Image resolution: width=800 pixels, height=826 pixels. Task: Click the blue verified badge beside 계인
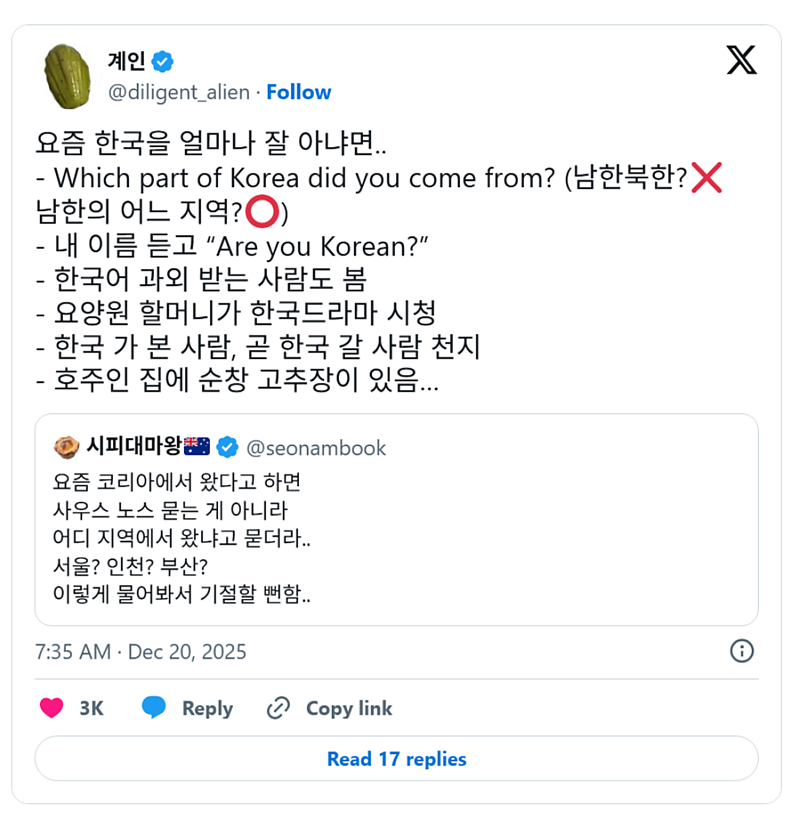(162, 62)
